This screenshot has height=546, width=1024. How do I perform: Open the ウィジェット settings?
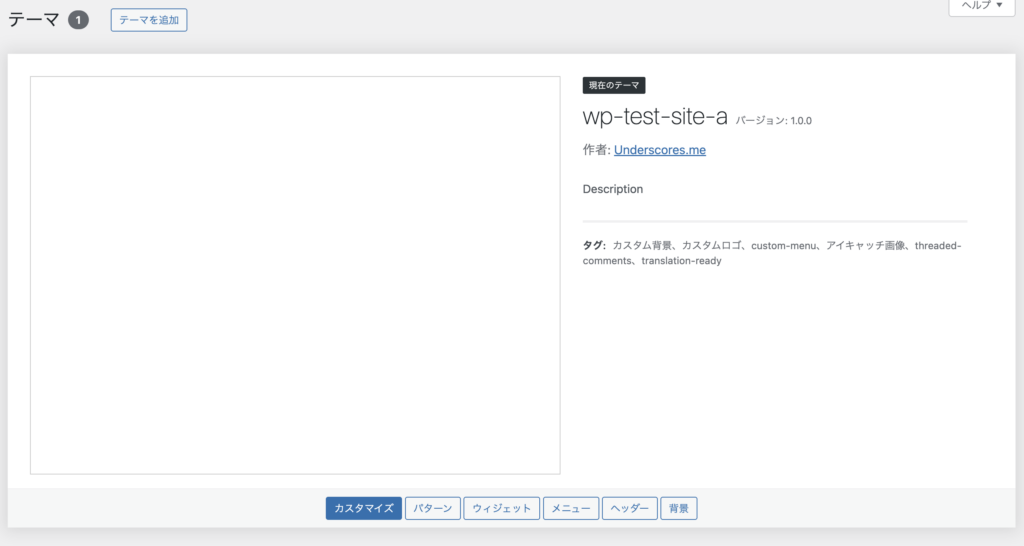tap(502, 508)
